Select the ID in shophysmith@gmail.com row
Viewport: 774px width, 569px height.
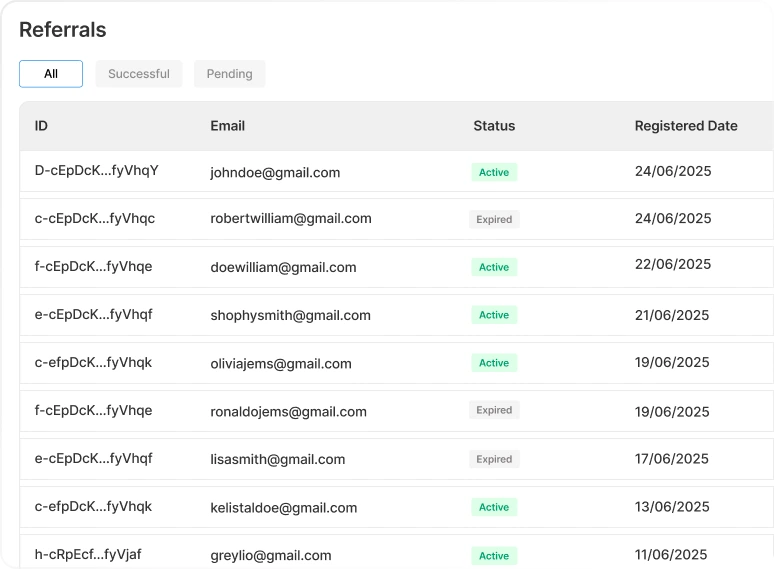pos(93,315)
